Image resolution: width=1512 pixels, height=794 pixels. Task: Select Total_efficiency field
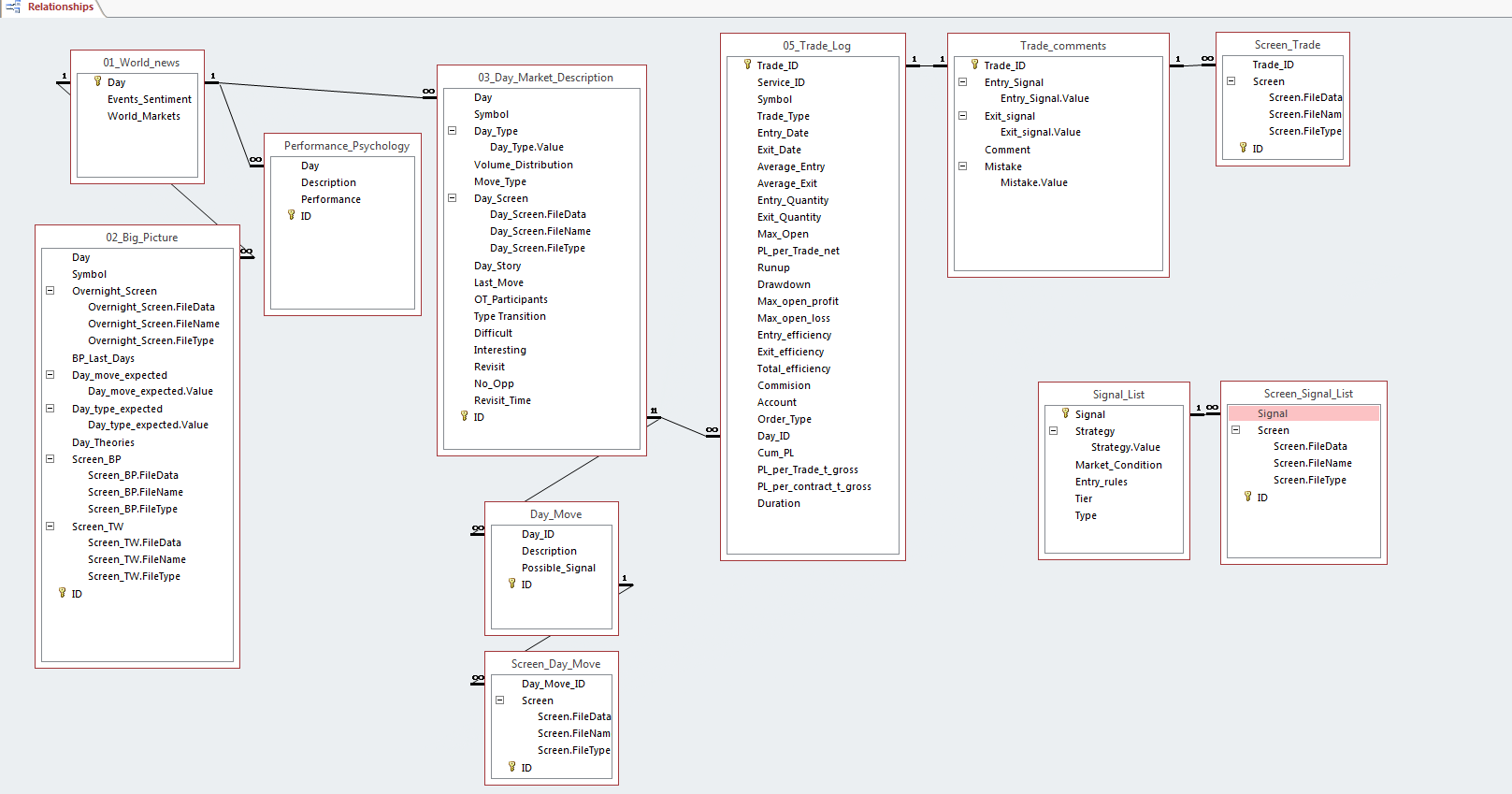[794, 368]
